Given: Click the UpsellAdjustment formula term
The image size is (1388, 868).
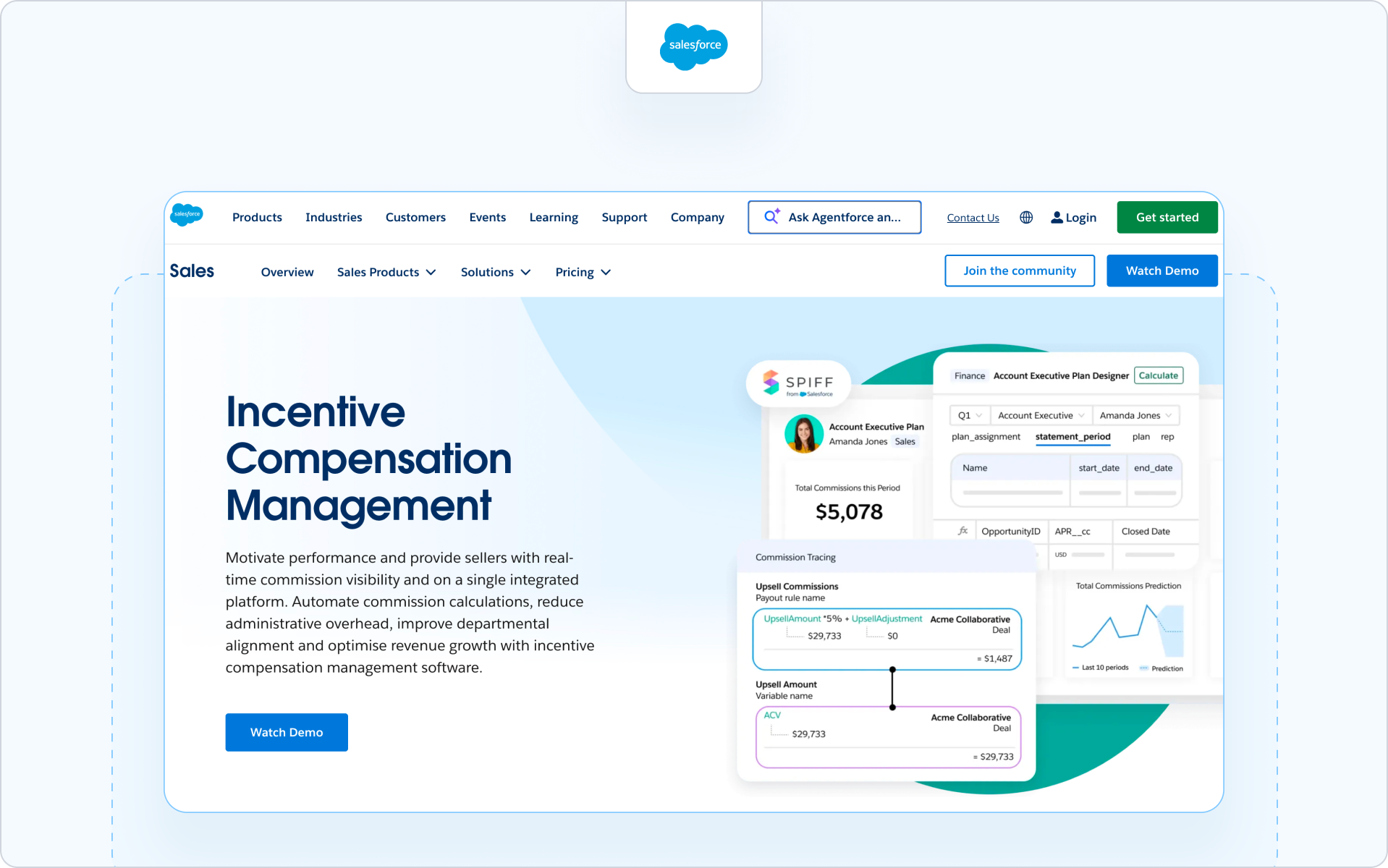Looking at the screenshot, I should coord(886,618).
